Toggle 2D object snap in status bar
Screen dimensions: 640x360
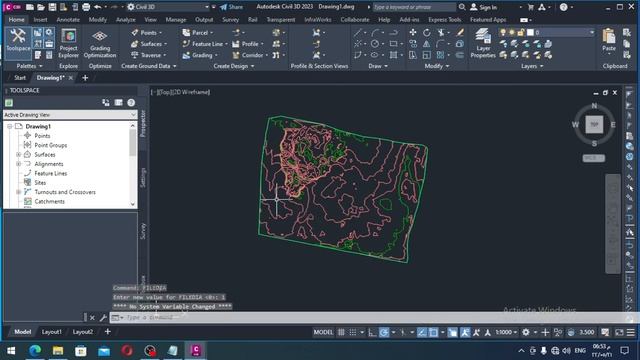[x=433, y=332]
